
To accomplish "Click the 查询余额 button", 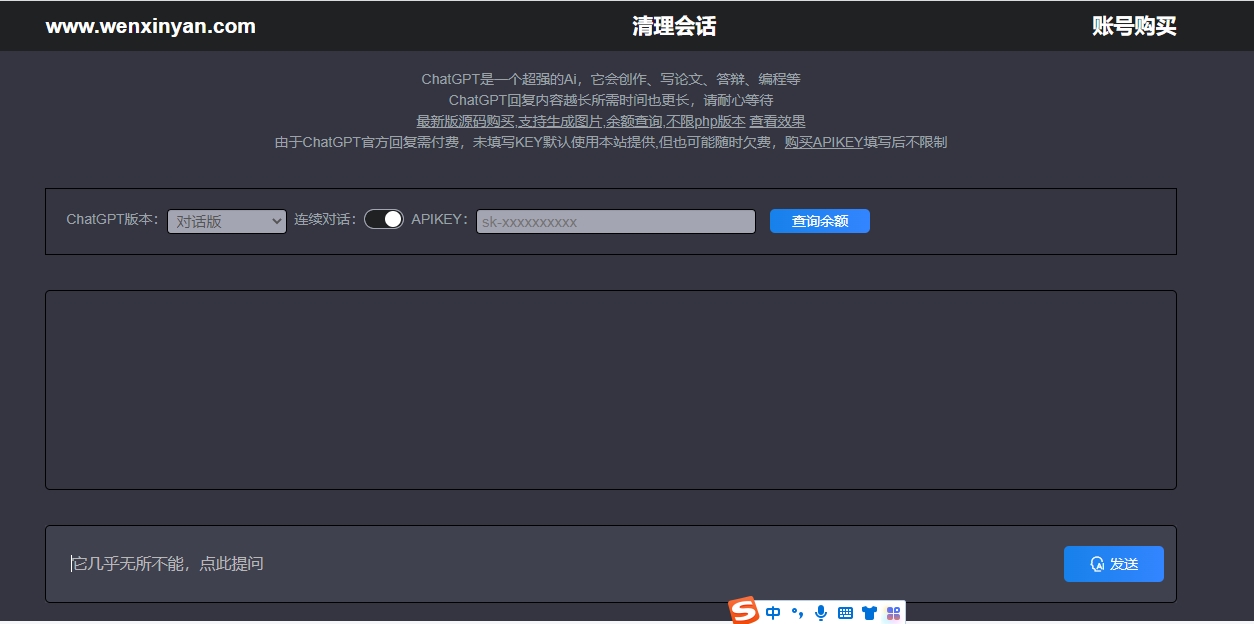I will [820, 221].
